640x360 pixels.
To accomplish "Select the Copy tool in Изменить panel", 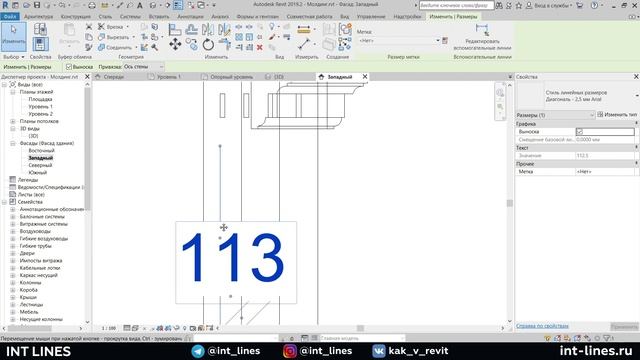I will [191, 44].
